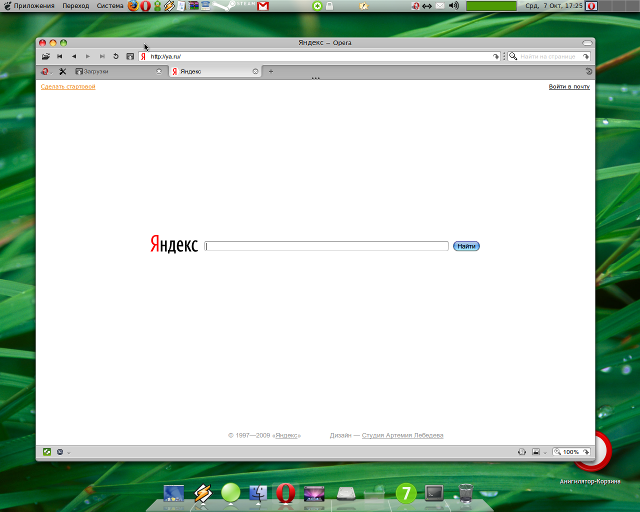This screenshot has height=512, width=640.
Task: Open the Home icon in the toolbar
Action: 130,56
